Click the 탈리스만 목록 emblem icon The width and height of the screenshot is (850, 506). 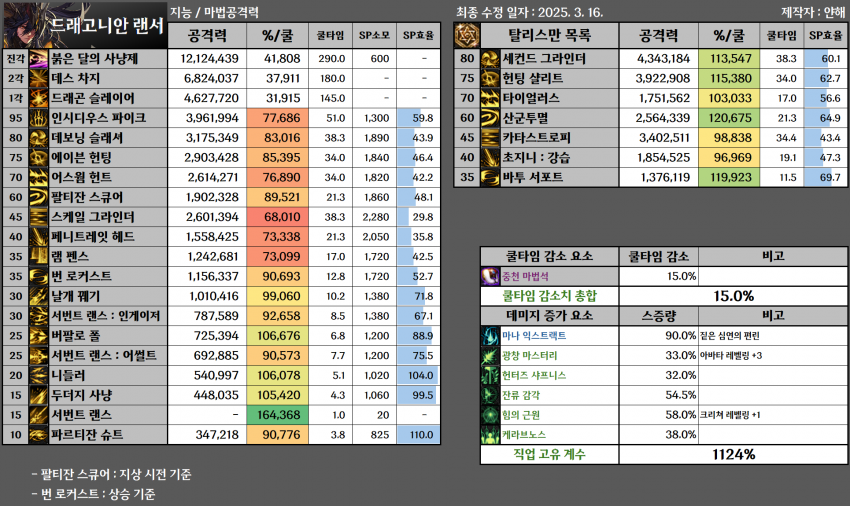coord(466,36)
